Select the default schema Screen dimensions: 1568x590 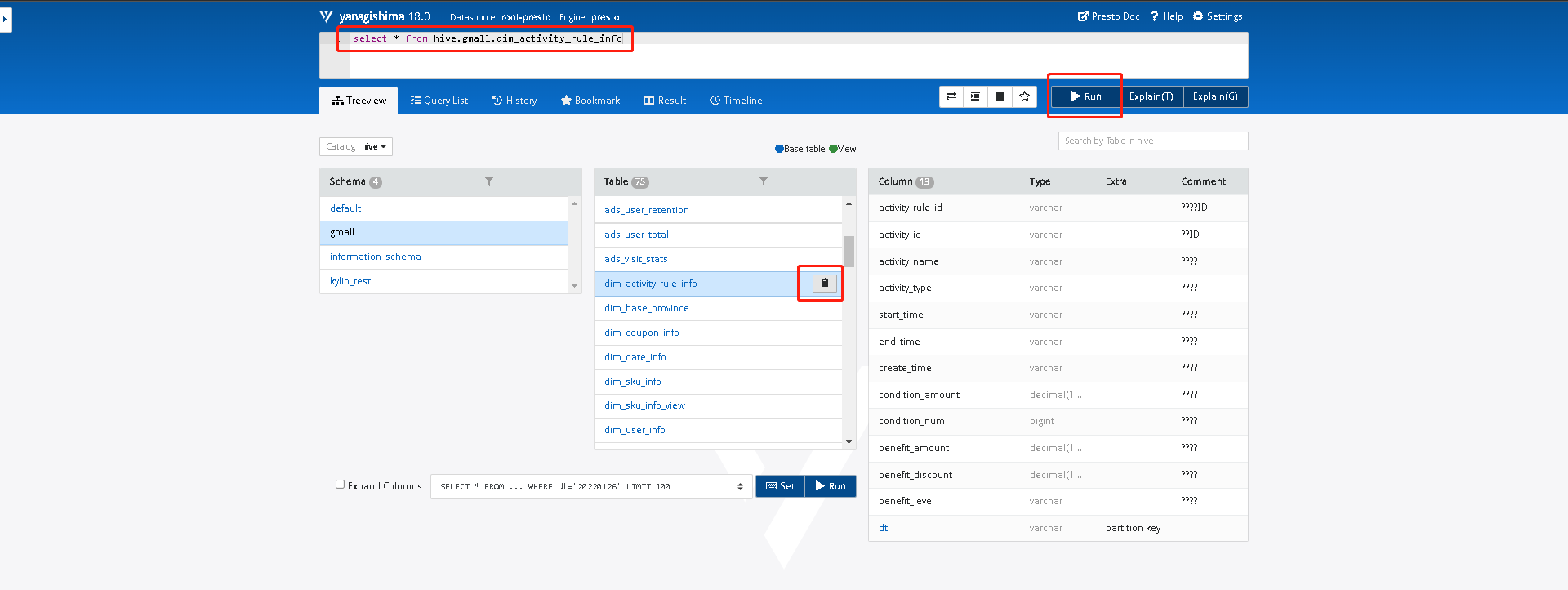[x=443, y=208]
